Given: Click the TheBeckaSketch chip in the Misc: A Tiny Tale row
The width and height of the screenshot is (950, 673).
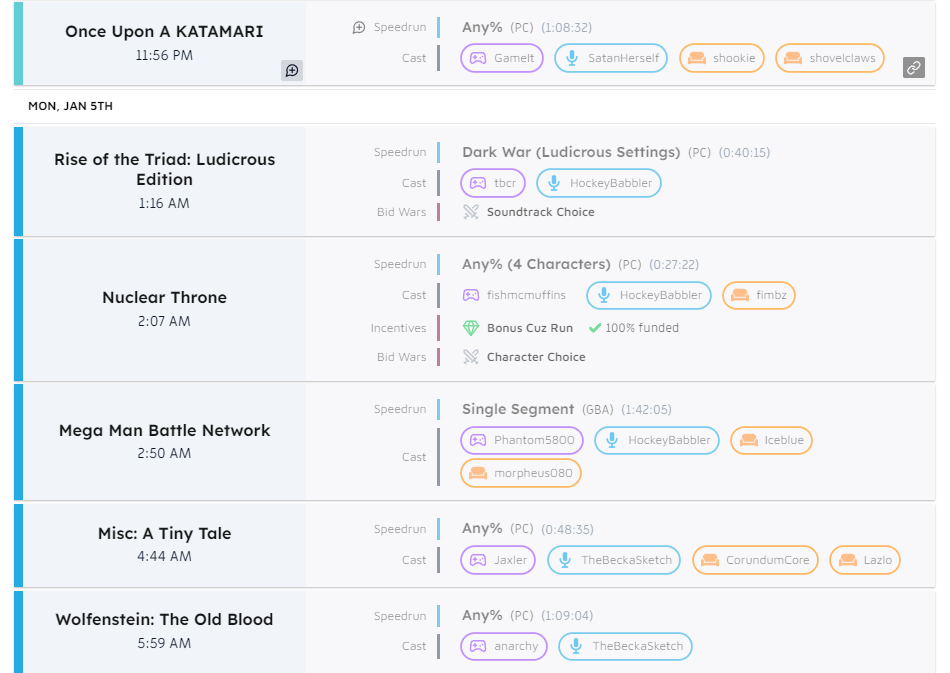Looking at the screenshot, I should coord(614,560).
